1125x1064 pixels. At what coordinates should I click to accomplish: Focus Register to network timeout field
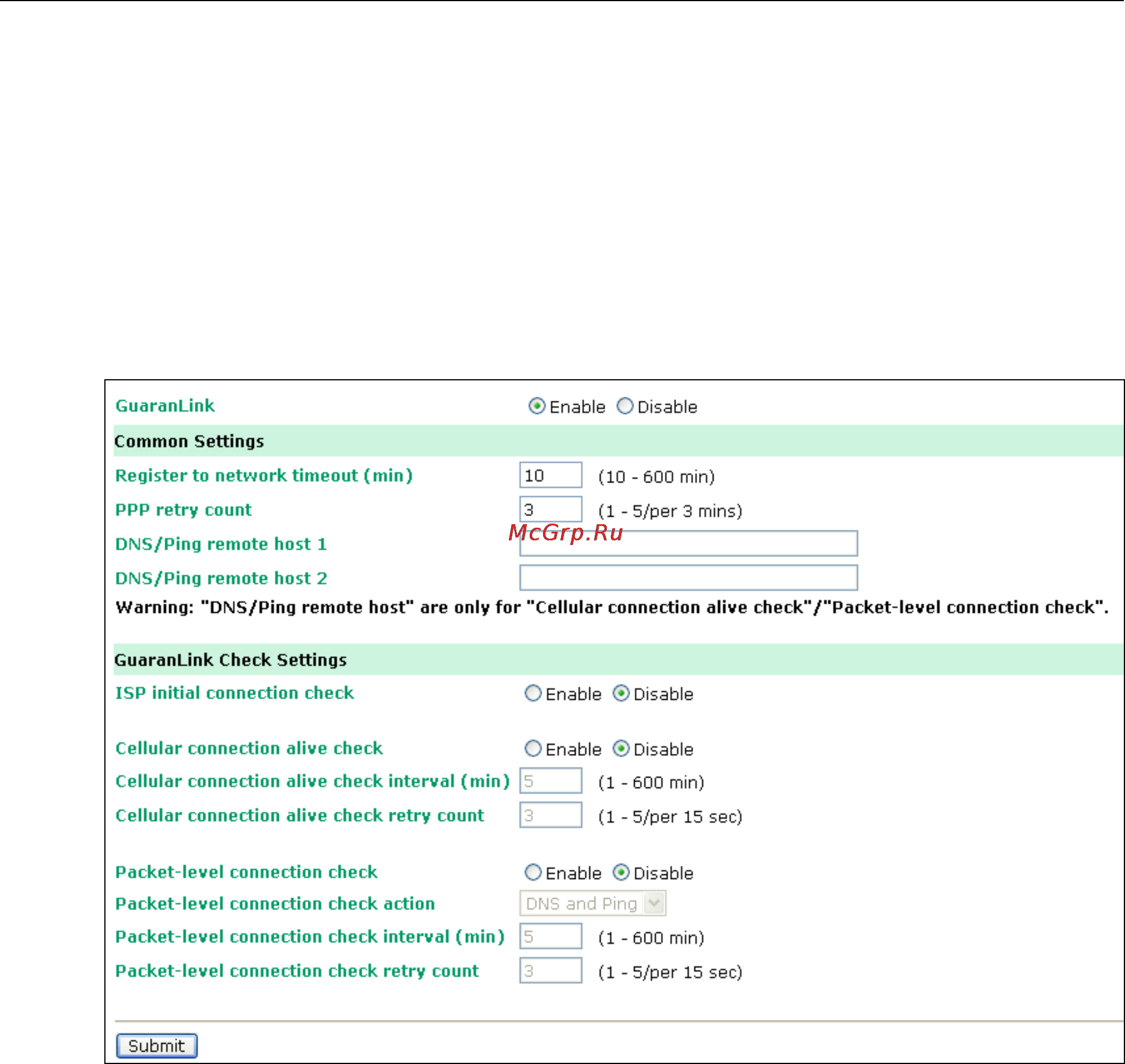[x=551, y=475]
